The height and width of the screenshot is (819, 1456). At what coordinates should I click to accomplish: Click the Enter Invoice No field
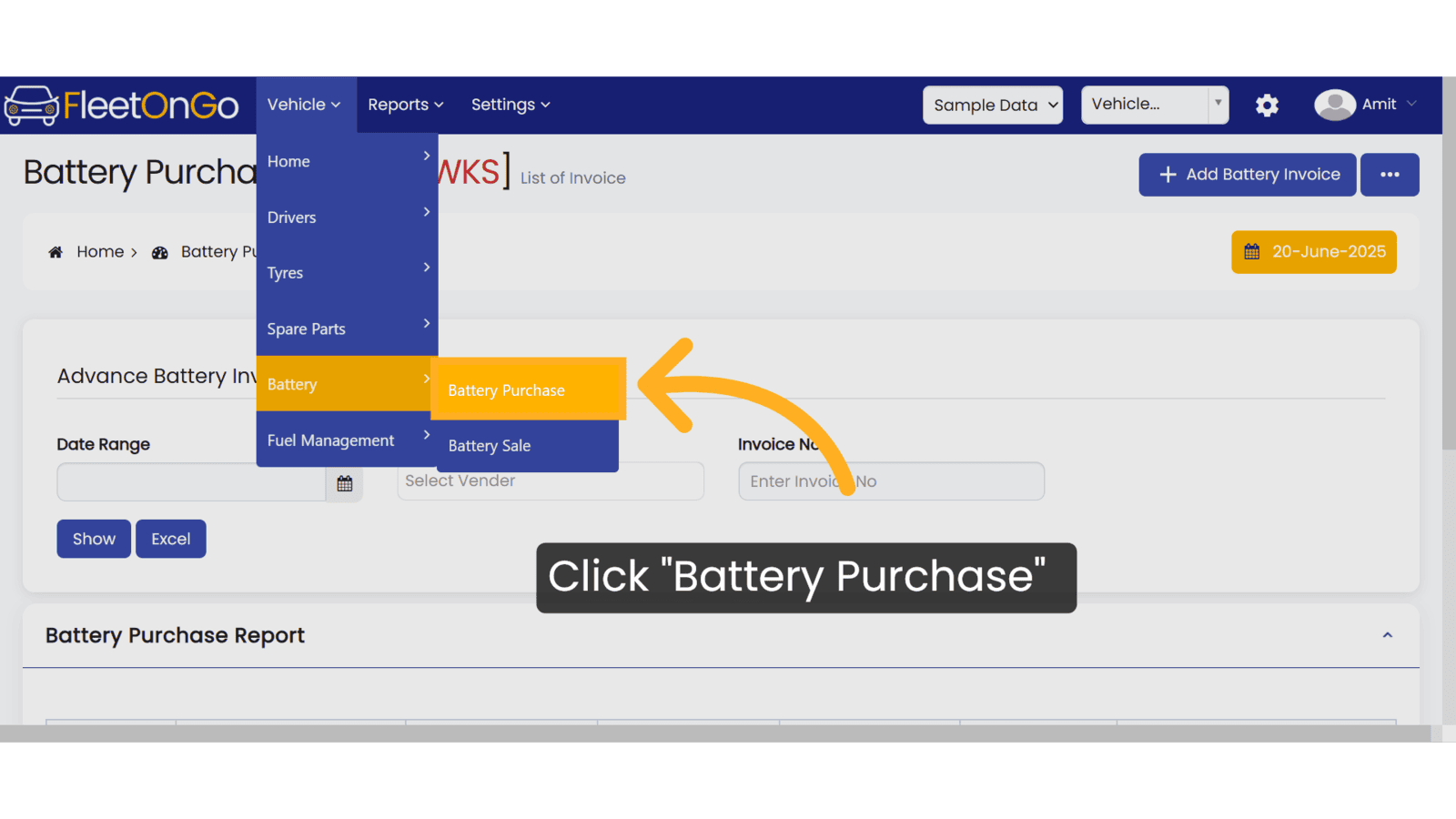tap(892, 481)
